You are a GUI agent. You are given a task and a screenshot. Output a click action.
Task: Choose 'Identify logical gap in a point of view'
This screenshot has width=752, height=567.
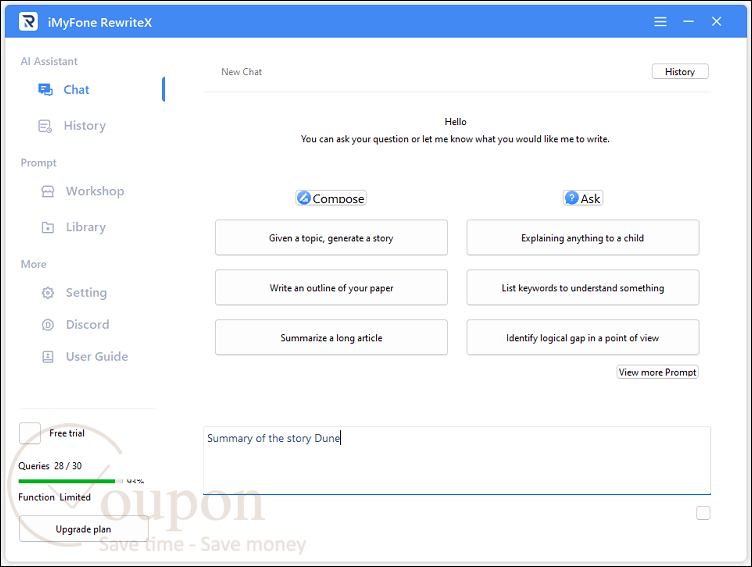(x=583, y=338)
